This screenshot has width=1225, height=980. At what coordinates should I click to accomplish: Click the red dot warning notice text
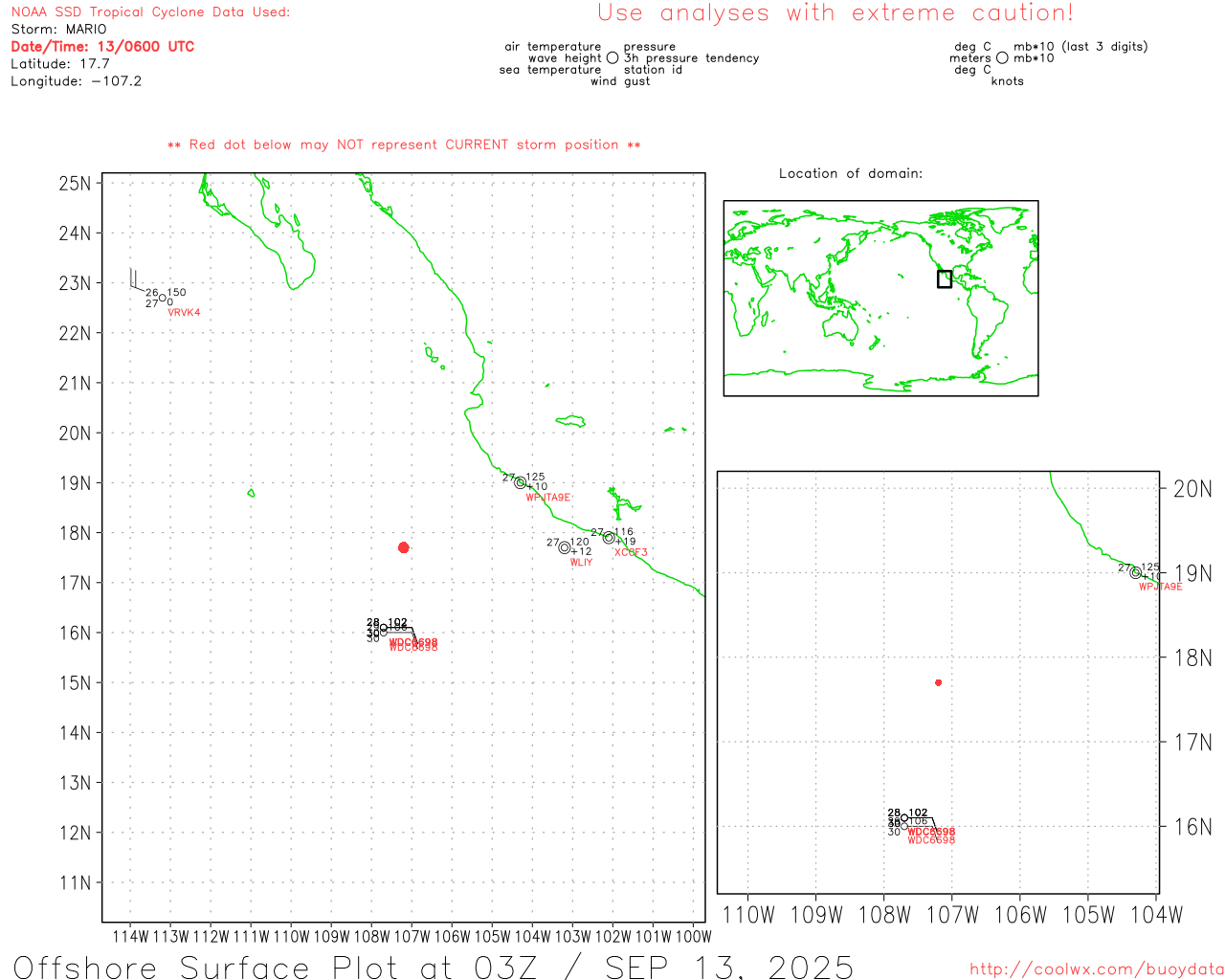tap(404, 145)
